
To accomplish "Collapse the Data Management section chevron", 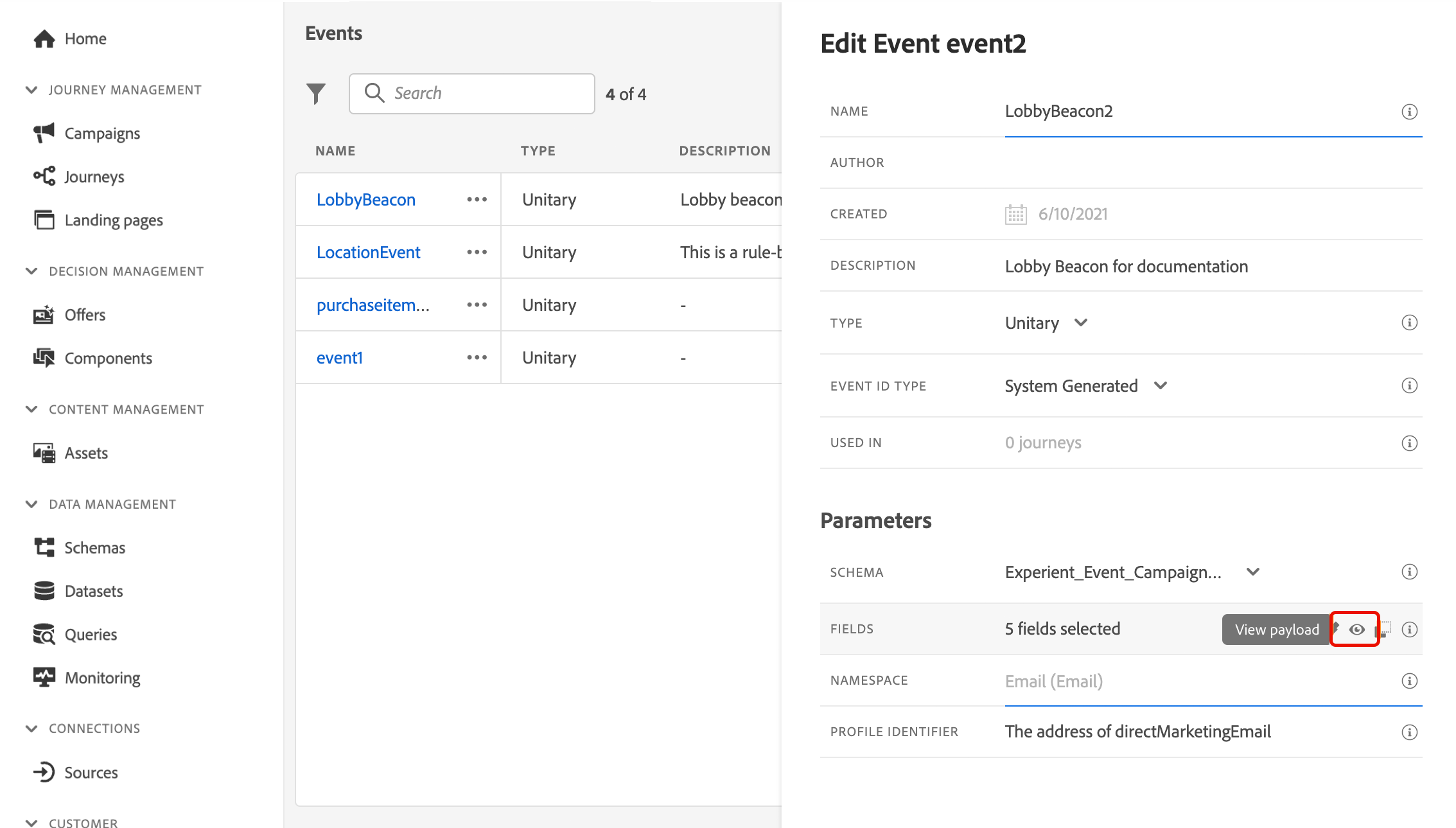I will (x=31, y=504).
